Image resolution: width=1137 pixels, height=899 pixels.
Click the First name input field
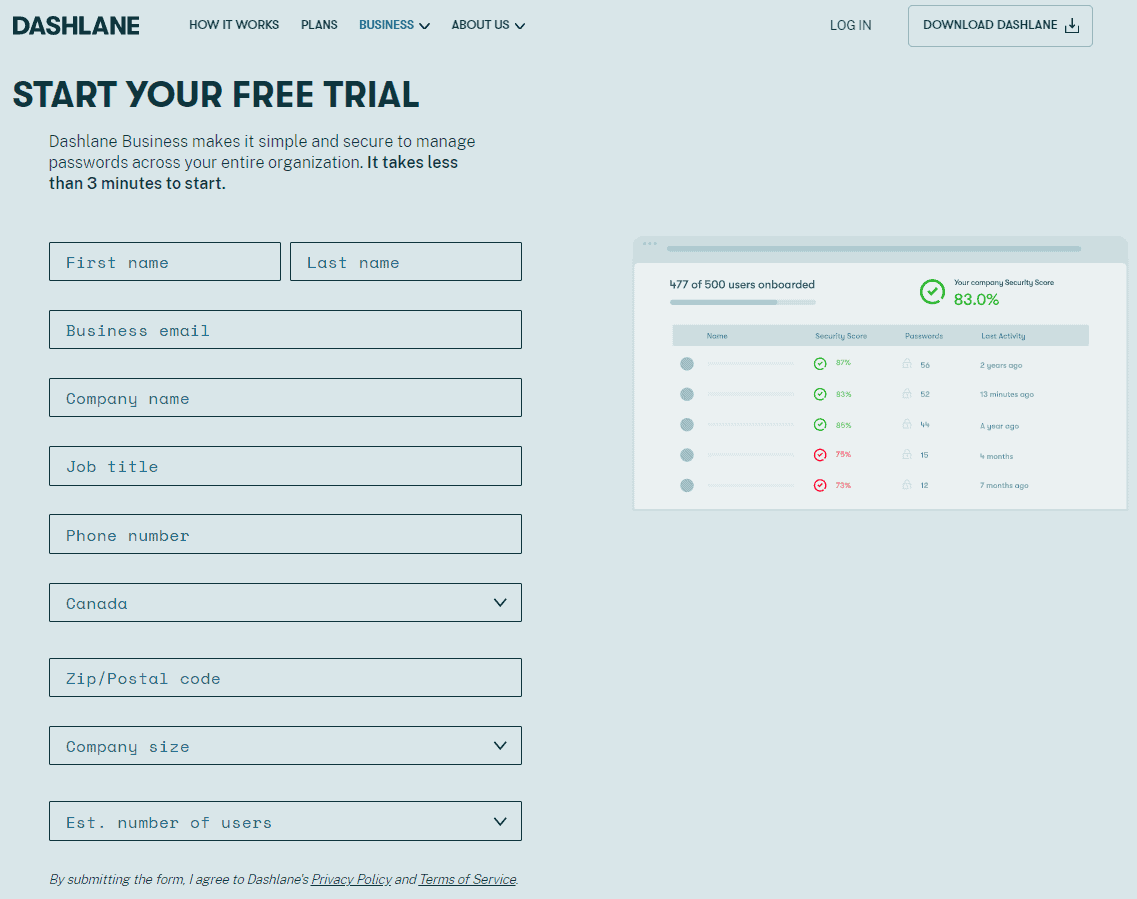click(x=164, y=261)
